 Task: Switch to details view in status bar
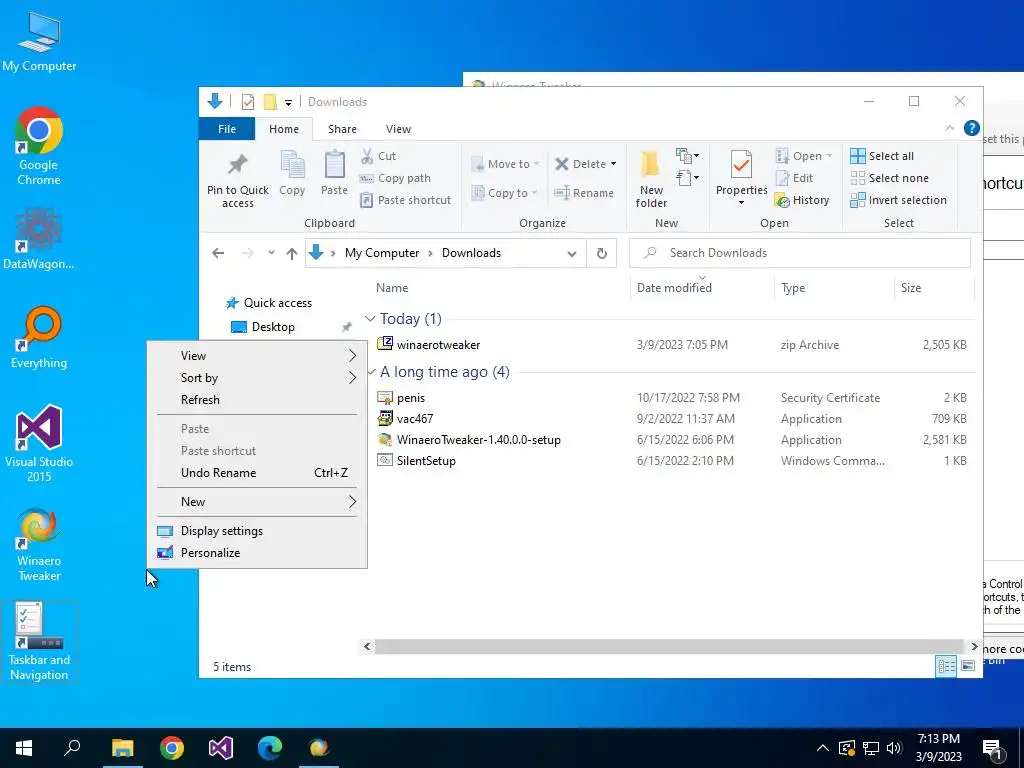pos(946,666)
